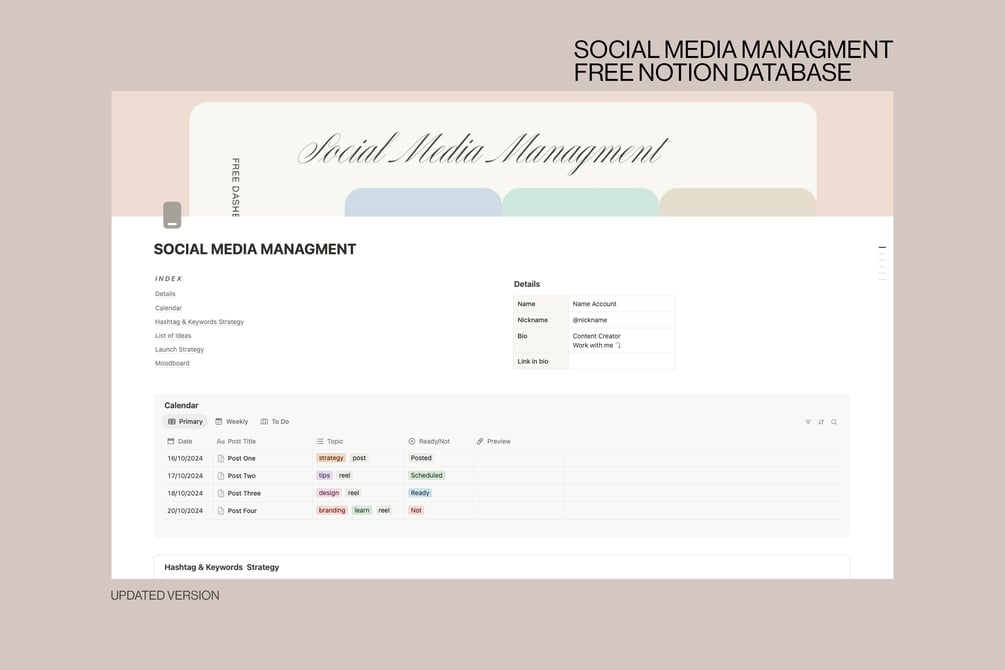Click the Nickname label cell in Details
Screen dimensions: 1005x670
click(x=541, y=320)
